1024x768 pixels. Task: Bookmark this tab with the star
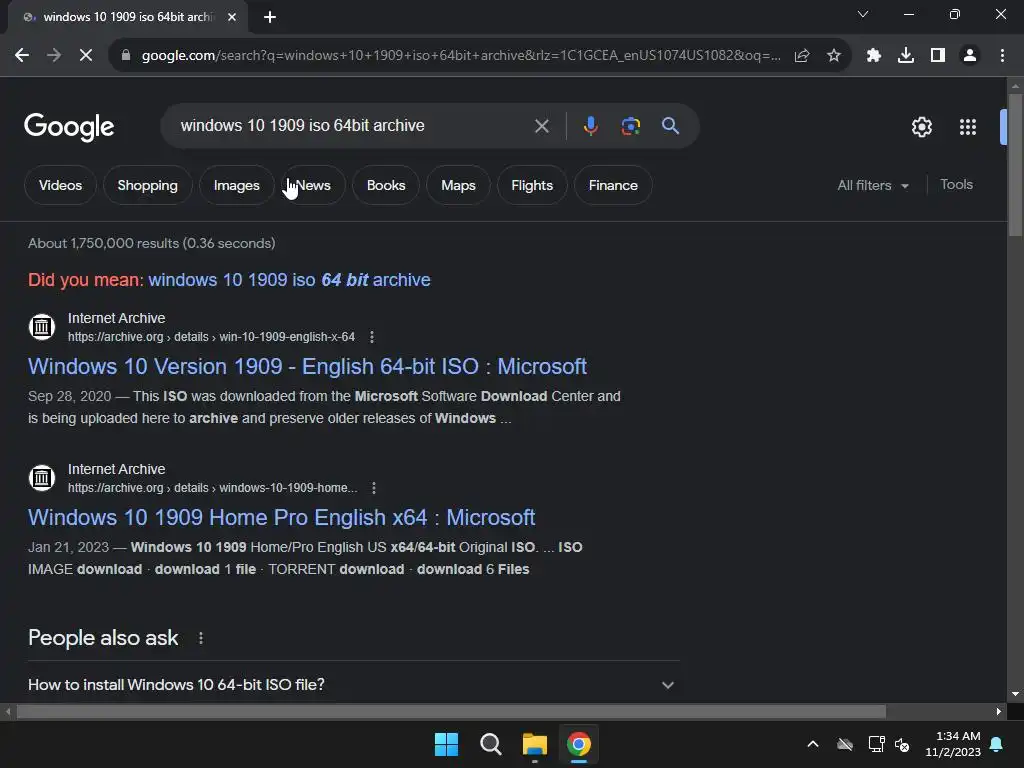tap(834, 56)
